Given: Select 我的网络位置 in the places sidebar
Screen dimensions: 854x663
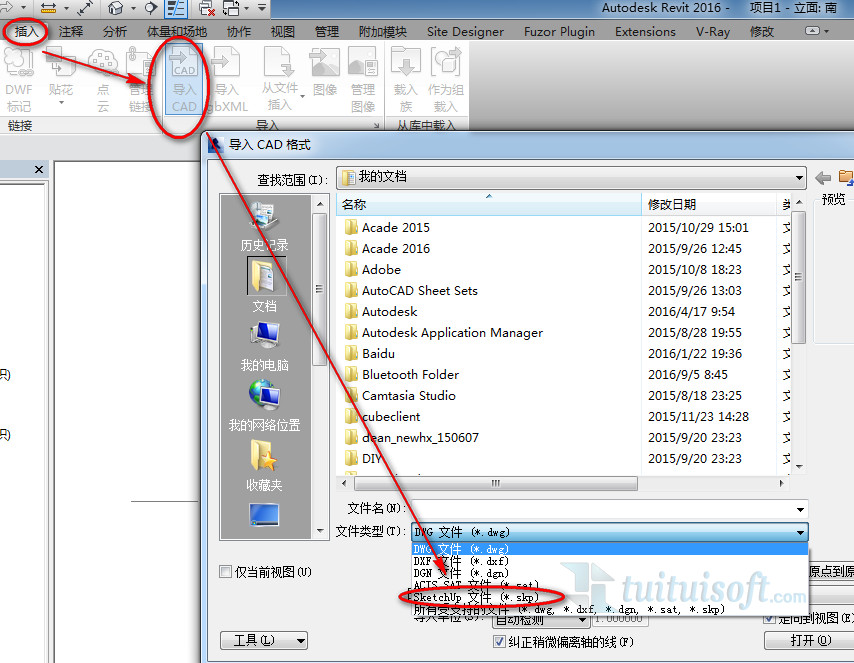Looking at the screenshot, I should tap(264, 405).
